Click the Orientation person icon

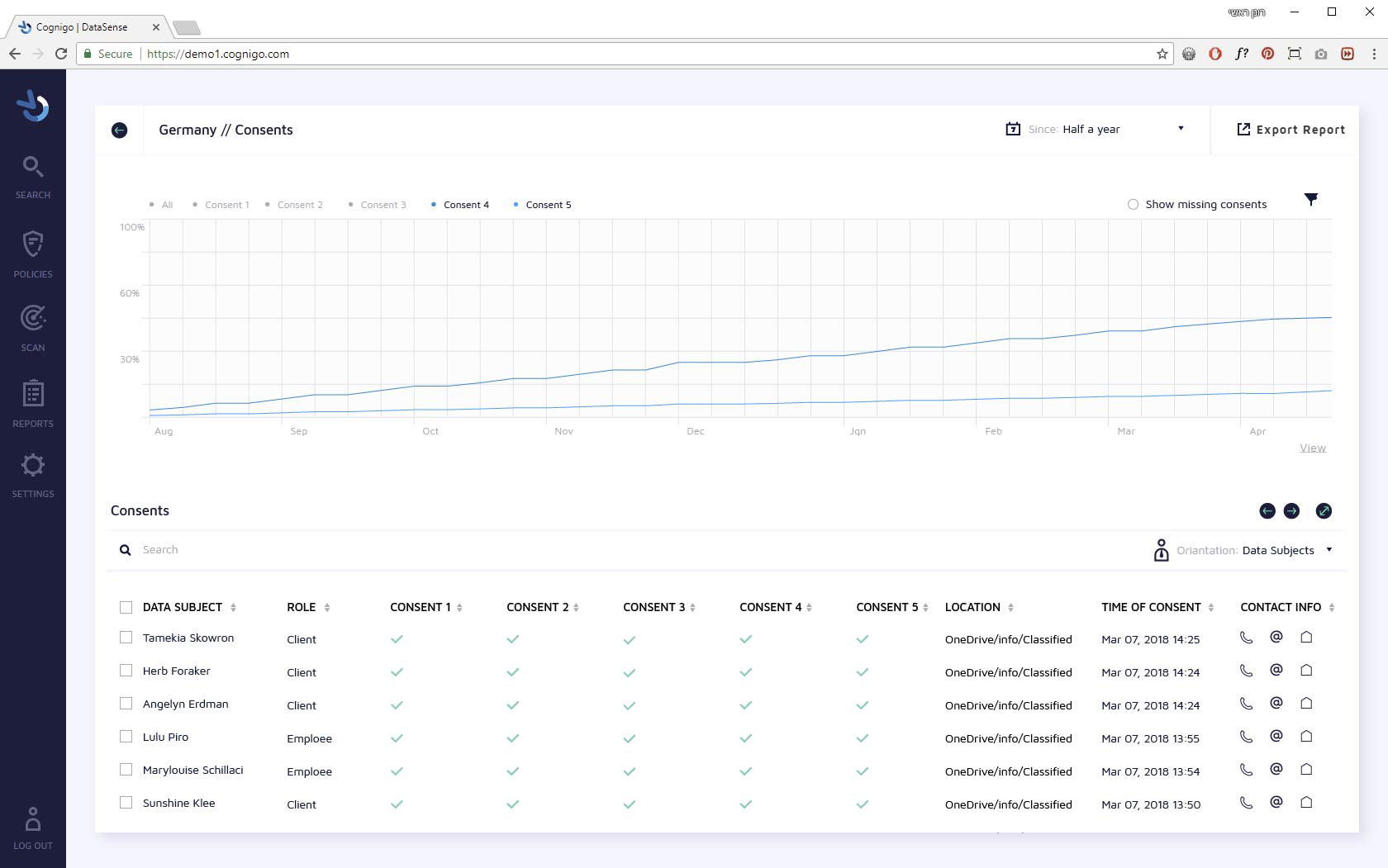tap(1161, 550)
